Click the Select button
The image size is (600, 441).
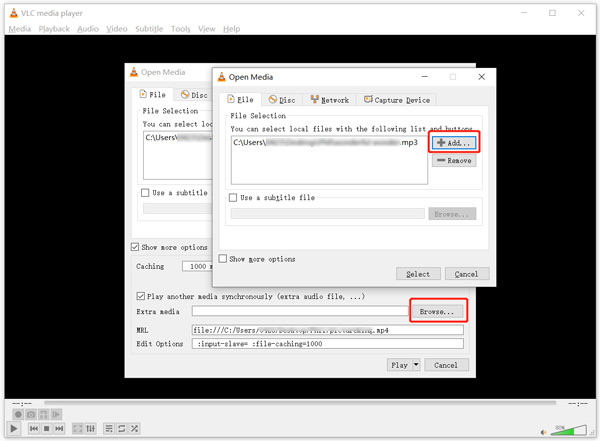coord(418,274)
